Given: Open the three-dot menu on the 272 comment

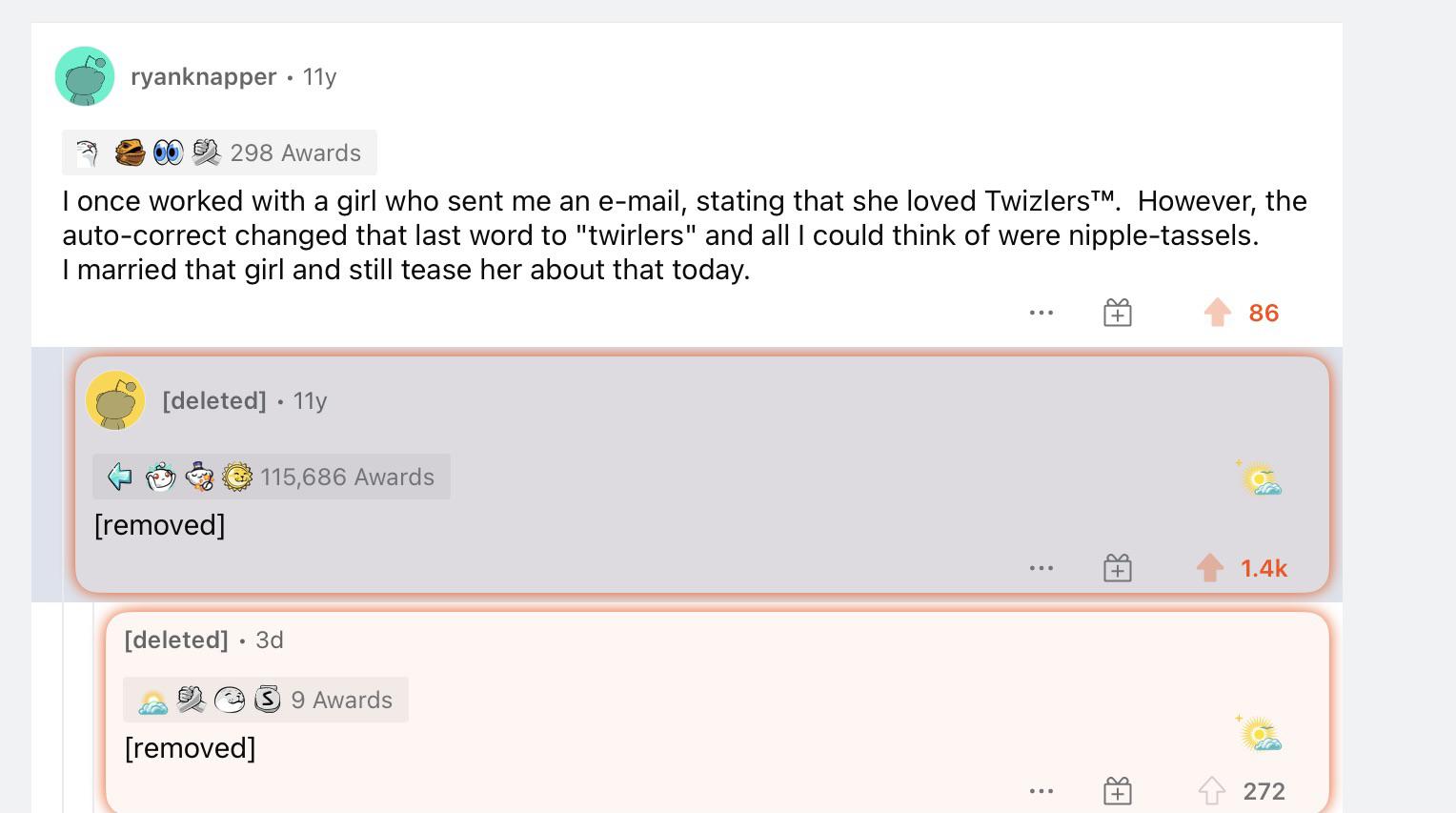Looking at the screenshot, I should [1041, 789].
